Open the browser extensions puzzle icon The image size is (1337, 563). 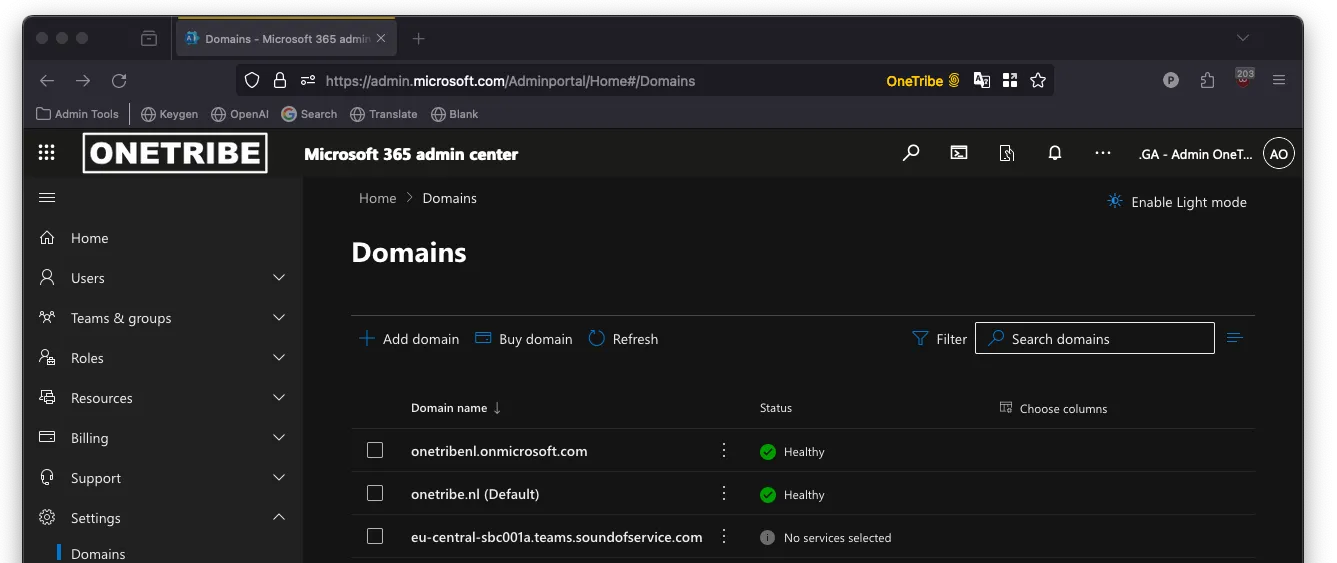pos(1207,81)
